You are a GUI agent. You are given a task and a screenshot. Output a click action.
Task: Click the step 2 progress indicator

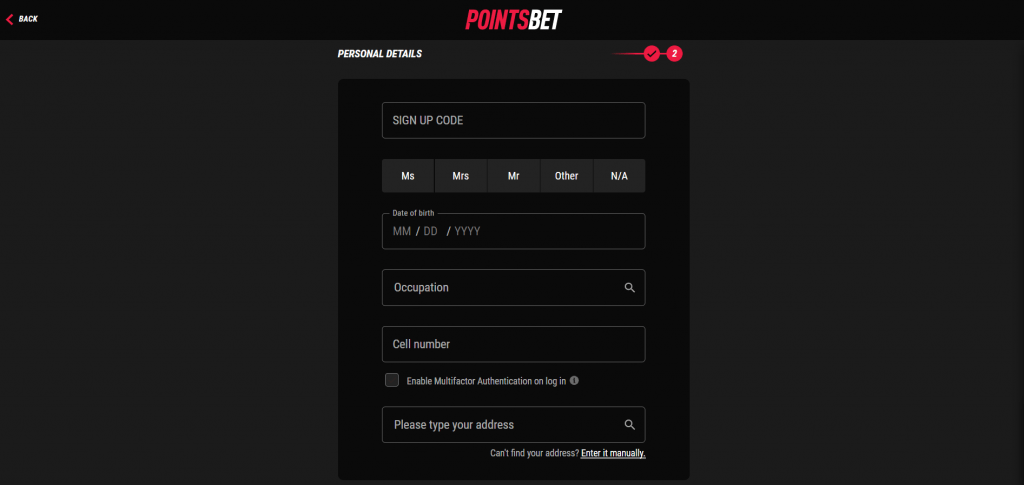(675, 54)
